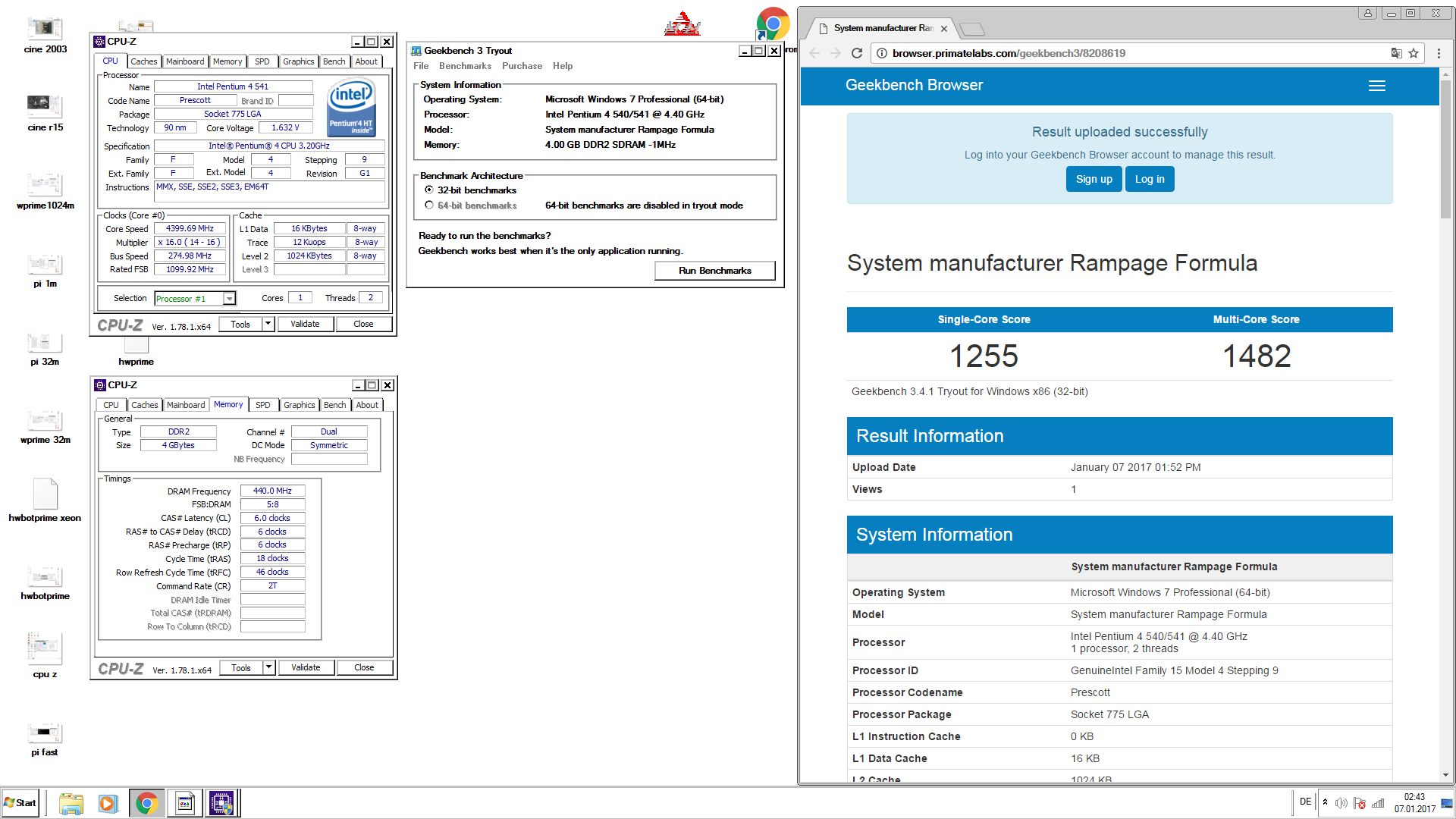Open the pi 1m desktop icon

pos(45,269)
